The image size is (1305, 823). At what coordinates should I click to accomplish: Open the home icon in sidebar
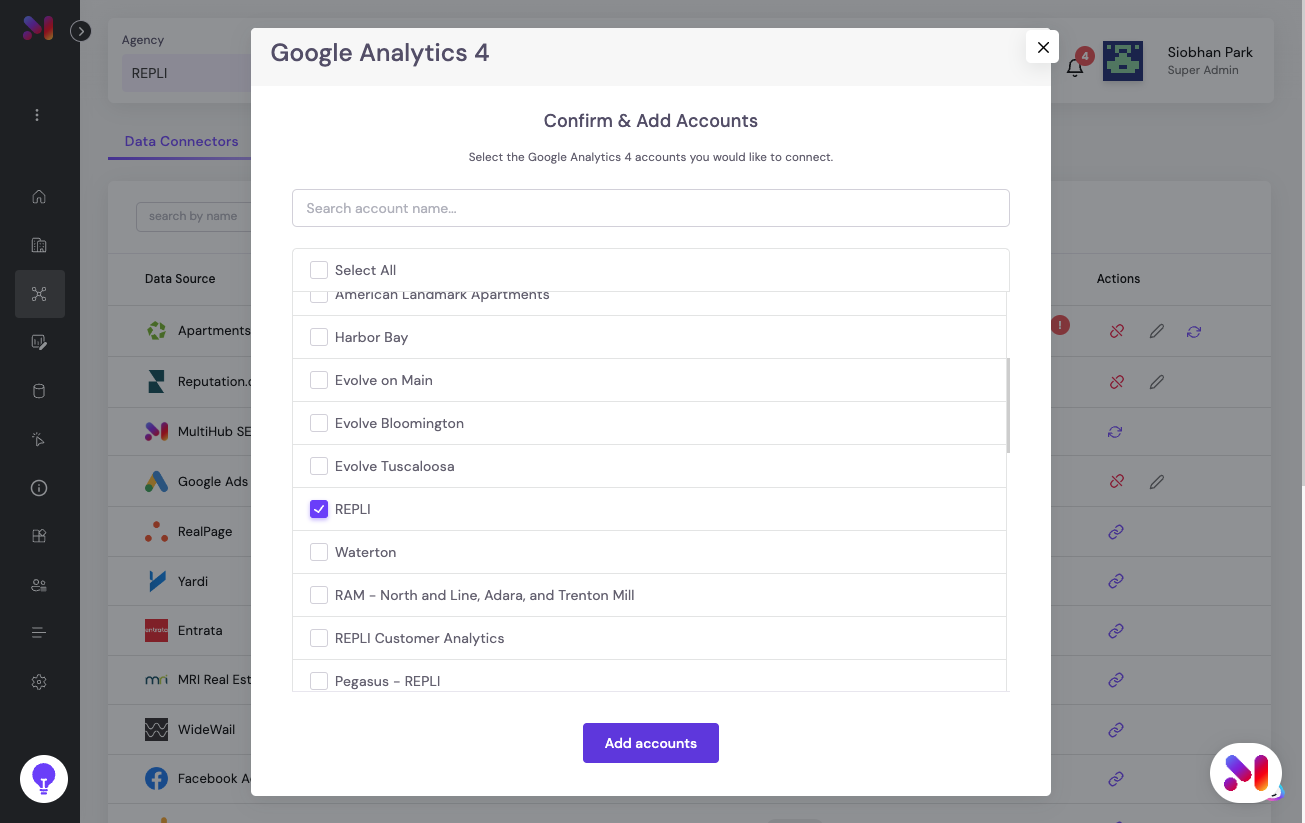39,196
